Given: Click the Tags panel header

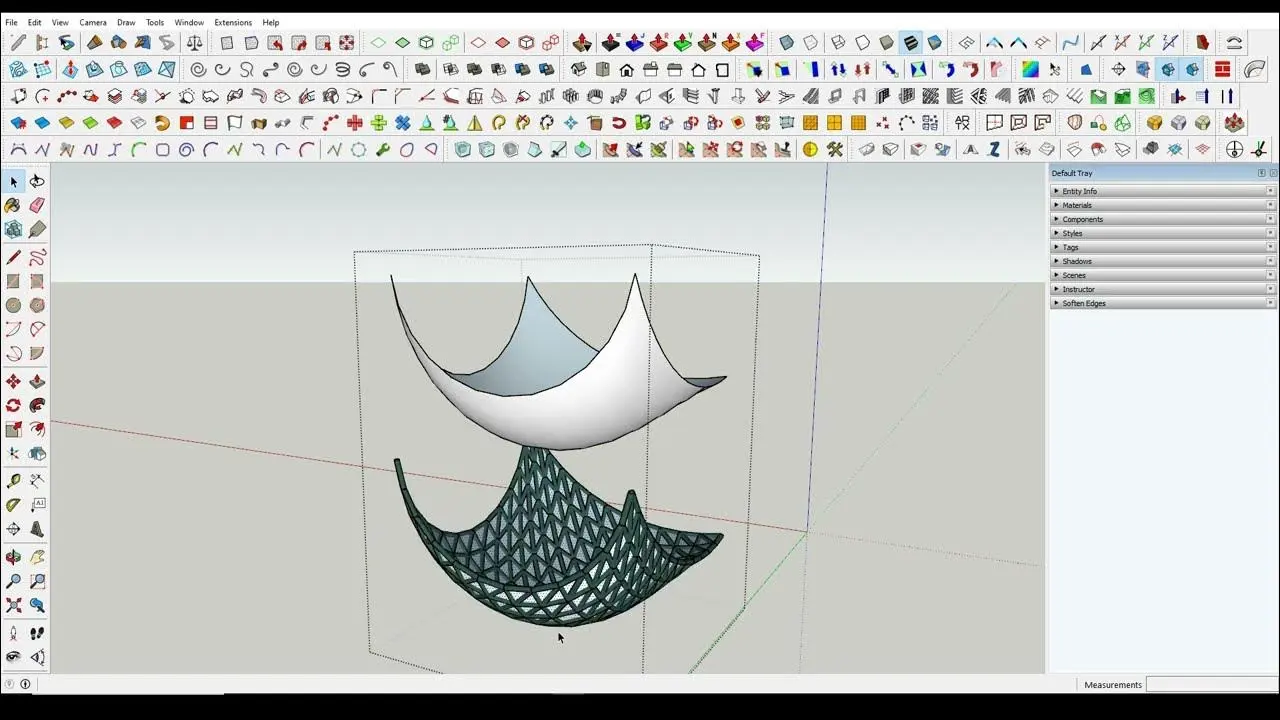Looking at the screenshot, I should (x=1070, y=247).
